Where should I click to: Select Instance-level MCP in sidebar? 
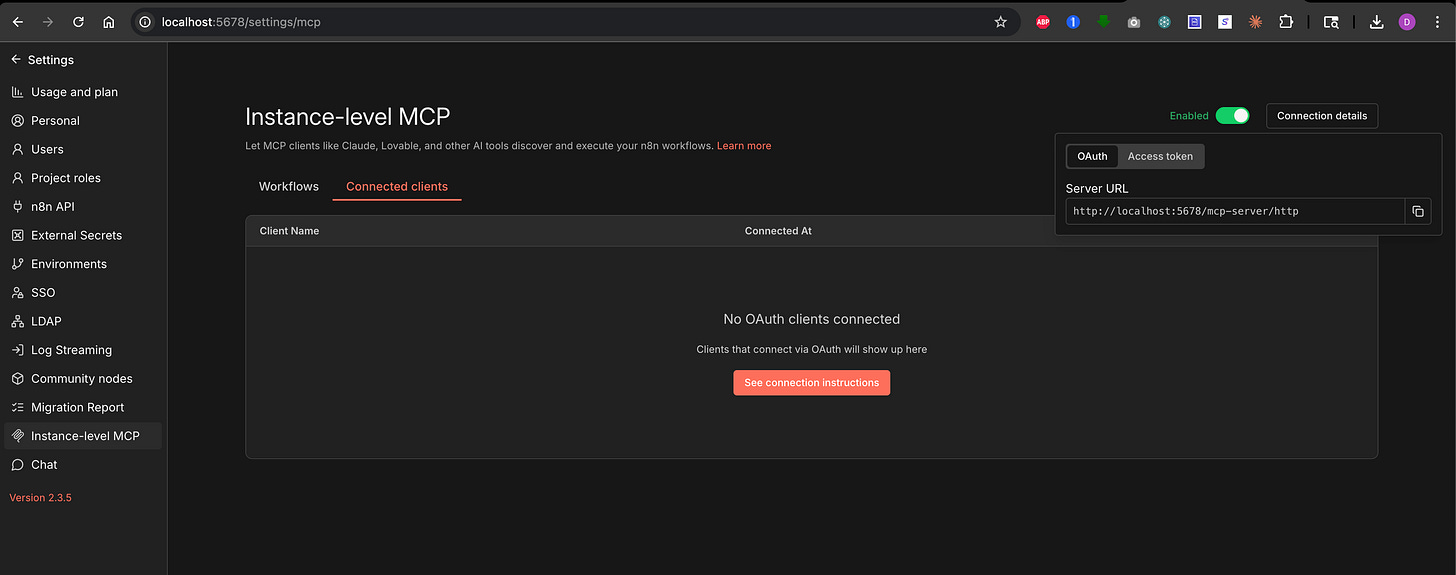pyautogui.click(x=85, y=436)
